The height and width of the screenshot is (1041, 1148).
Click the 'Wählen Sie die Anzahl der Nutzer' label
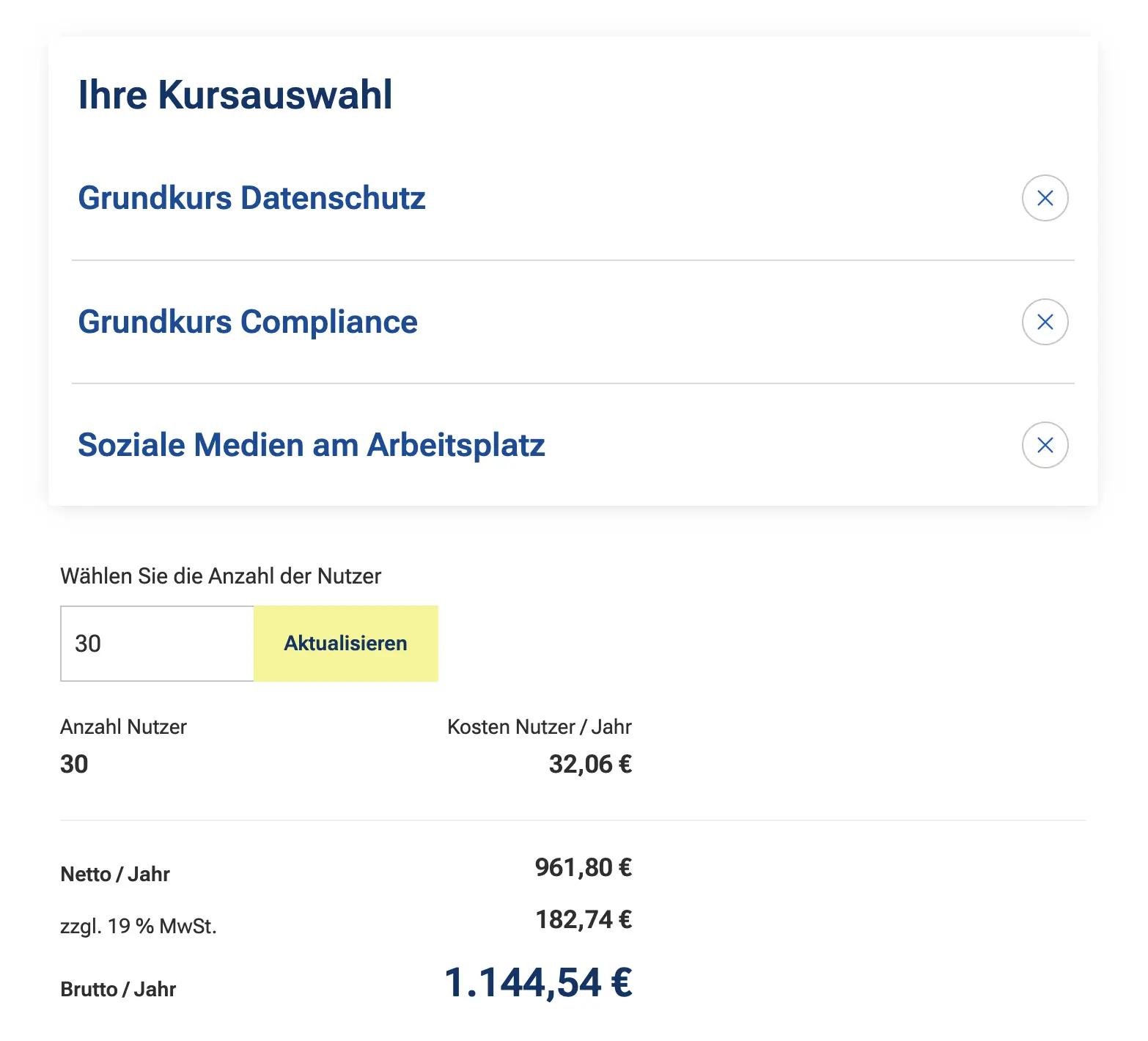221,576
